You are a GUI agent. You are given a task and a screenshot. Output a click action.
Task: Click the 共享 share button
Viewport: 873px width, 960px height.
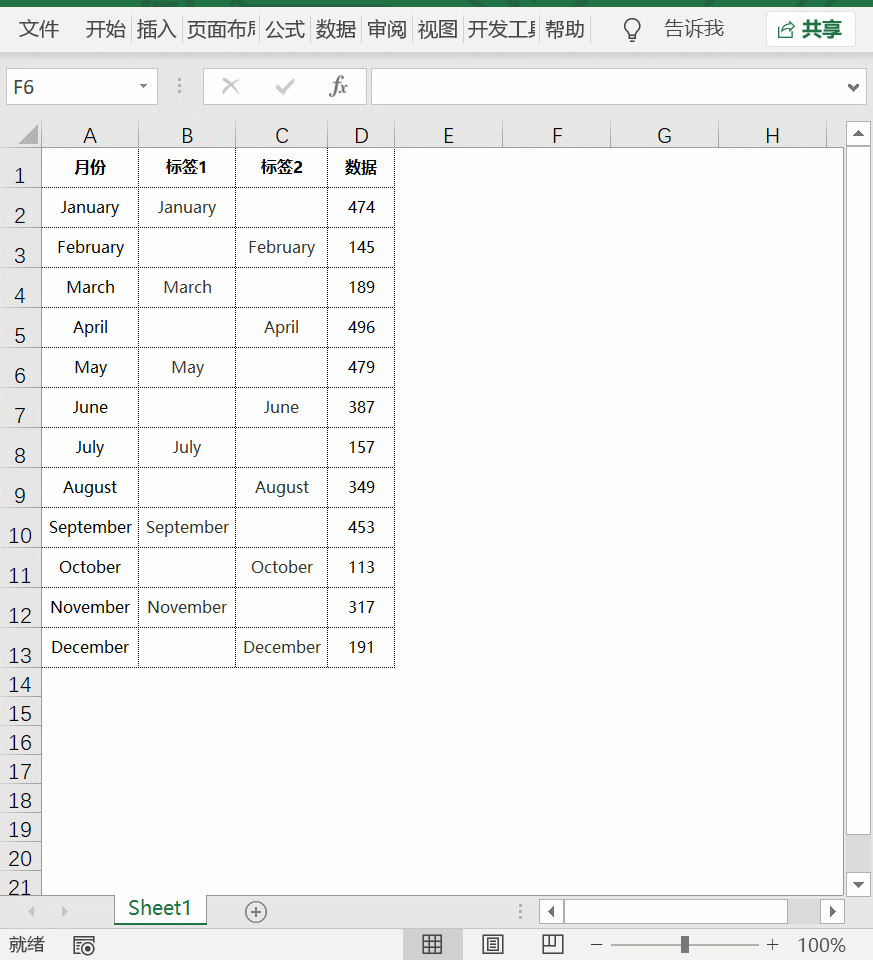[811, 29]
